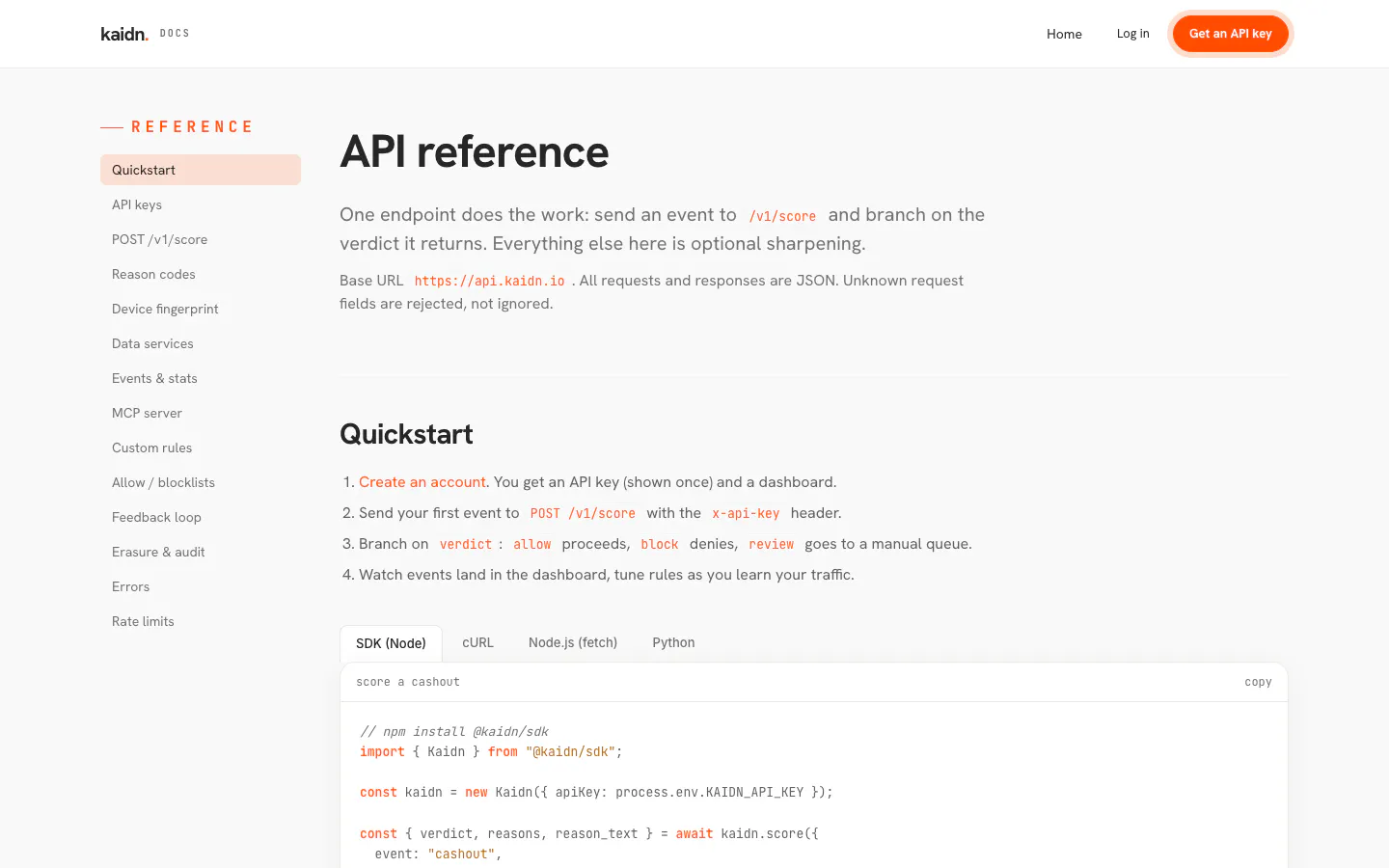Click the https://api.kaidn.io base URL text

[489, 281]
